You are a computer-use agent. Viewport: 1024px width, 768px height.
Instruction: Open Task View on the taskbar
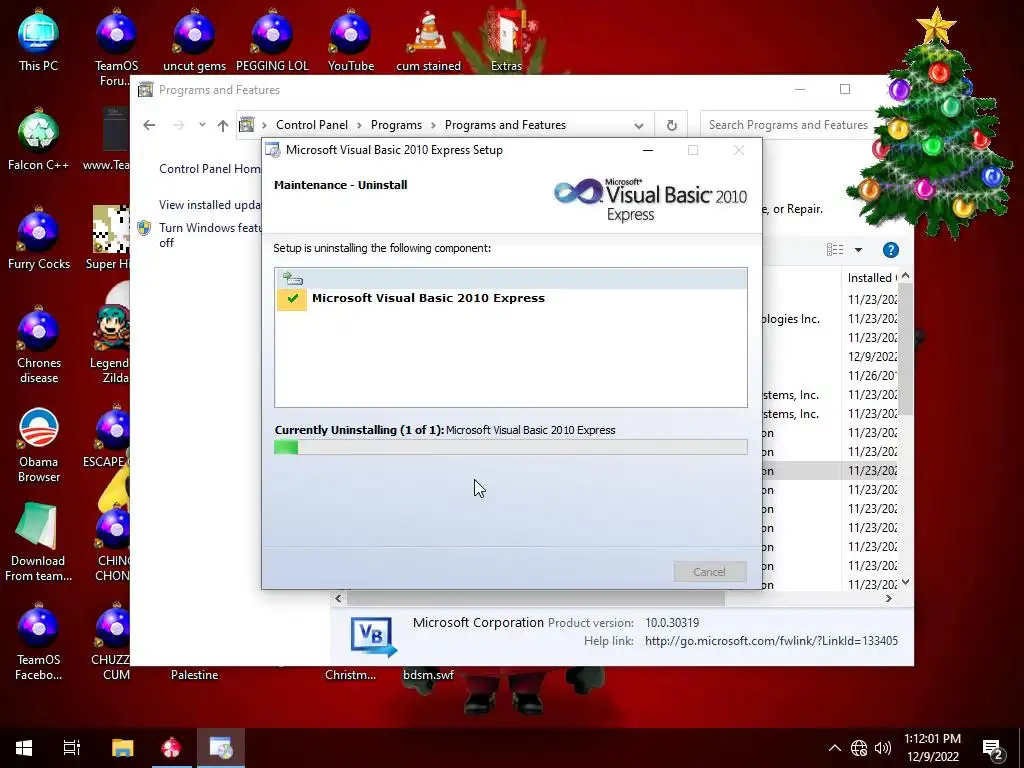coord(72,748)
